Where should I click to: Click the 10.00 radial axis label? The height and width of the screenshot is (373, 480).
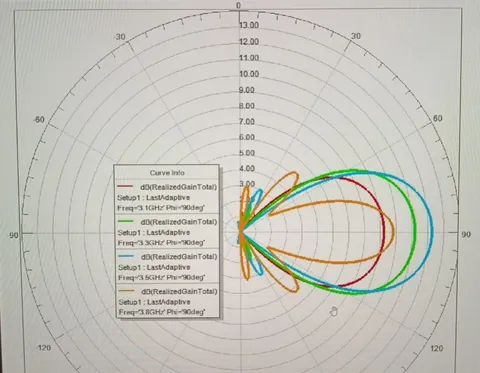tap(249, 74)
